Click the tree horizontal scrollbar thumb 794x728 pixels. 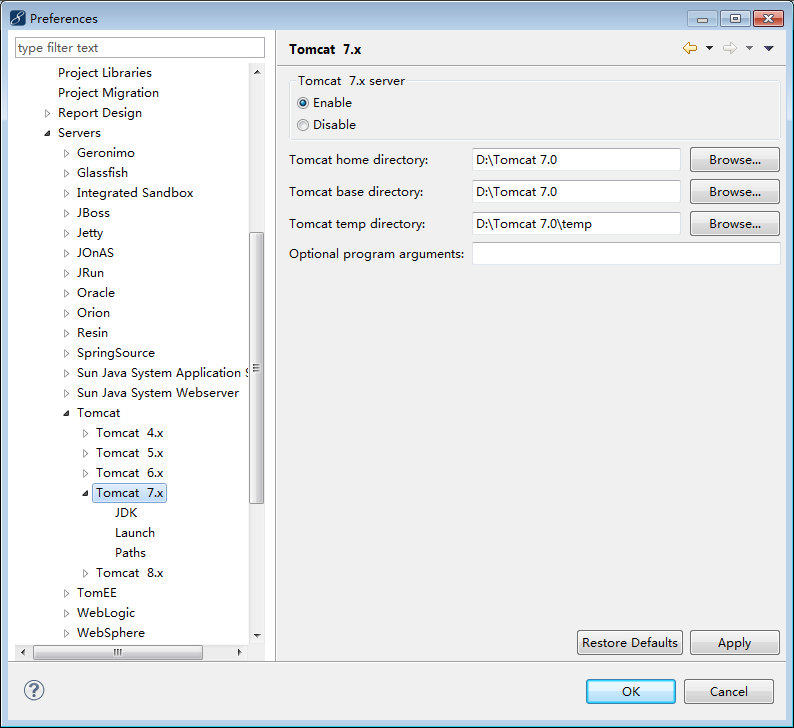pyautogui.click(x=118, y=653)
